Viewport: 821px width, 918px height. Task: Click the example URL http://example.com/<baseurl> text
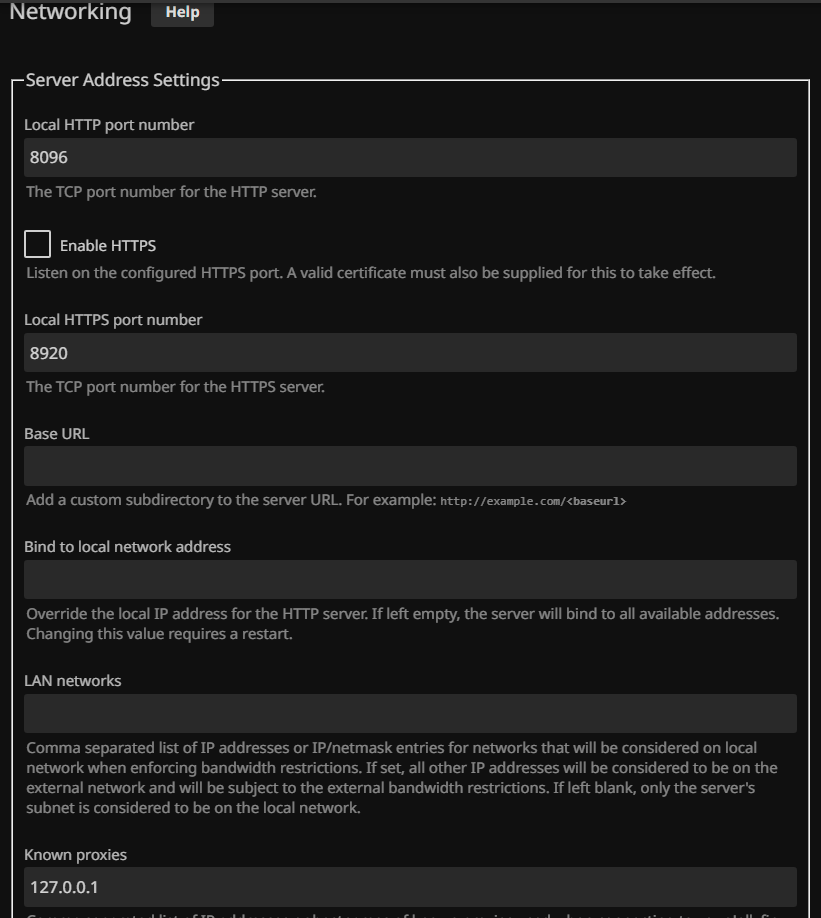pyautogui.click(x=533, y=501)
